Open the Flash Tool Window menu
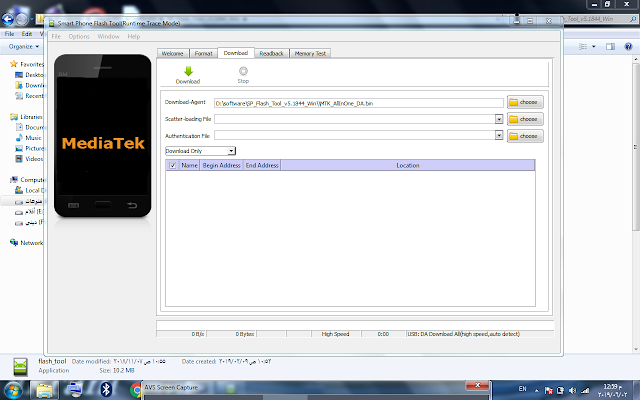Image resolution: width=640 pixels, height=400 pixels. [x=108, y=36]
